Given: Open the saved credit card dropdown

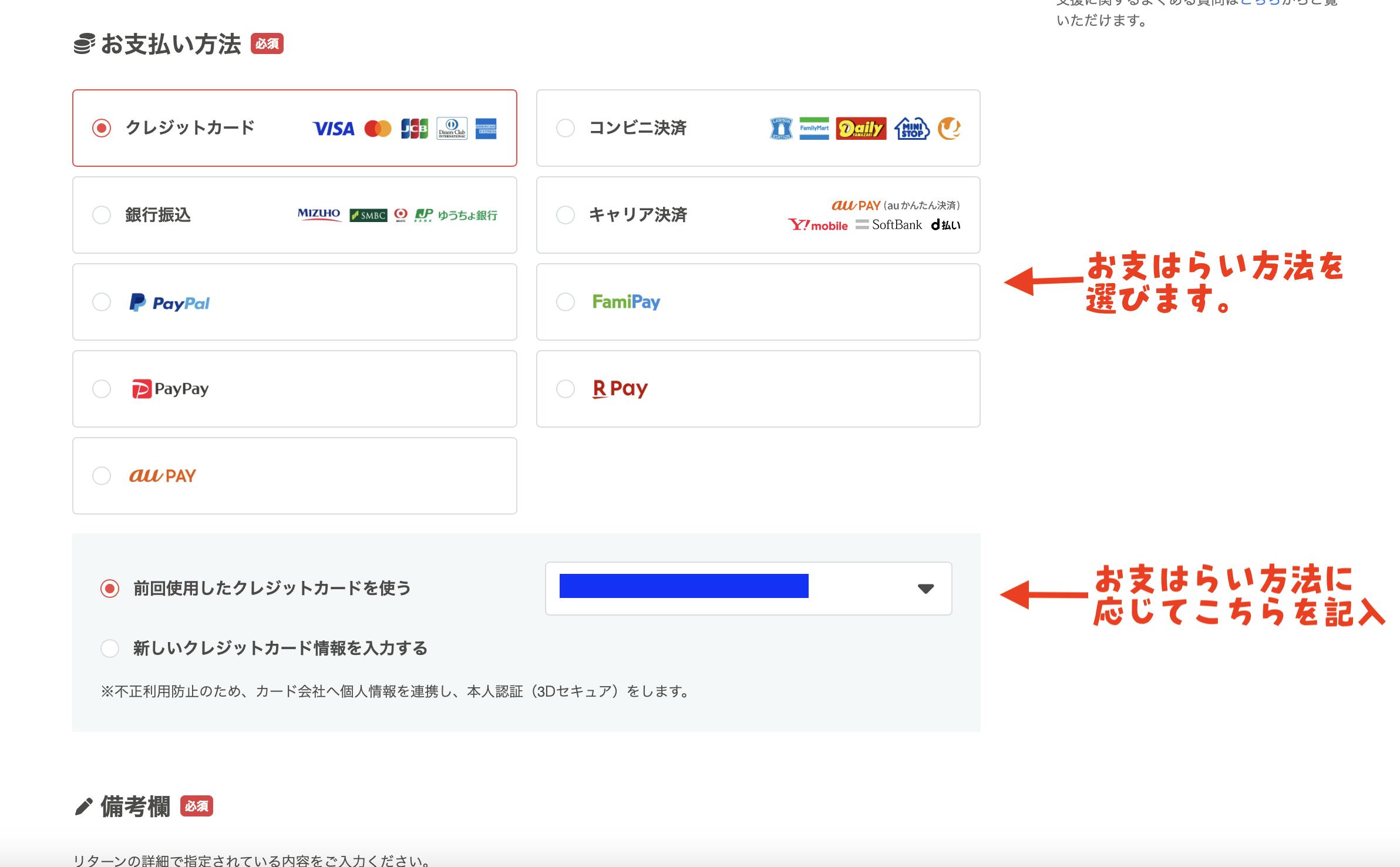Looking at the screenshot, I should tap(748, 589).
